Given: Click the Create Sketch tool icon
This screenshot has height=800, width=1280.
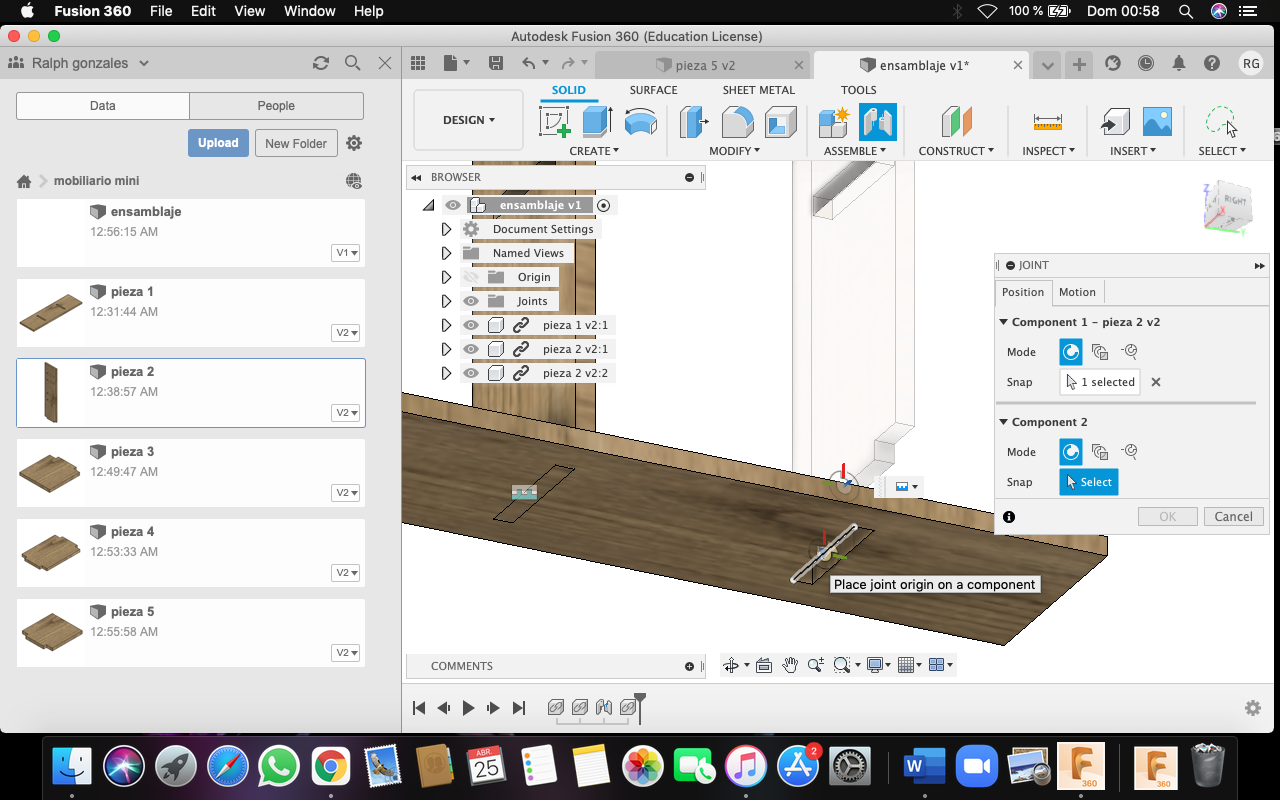Looking at the screenshot, I should click(x=554, y=122).
